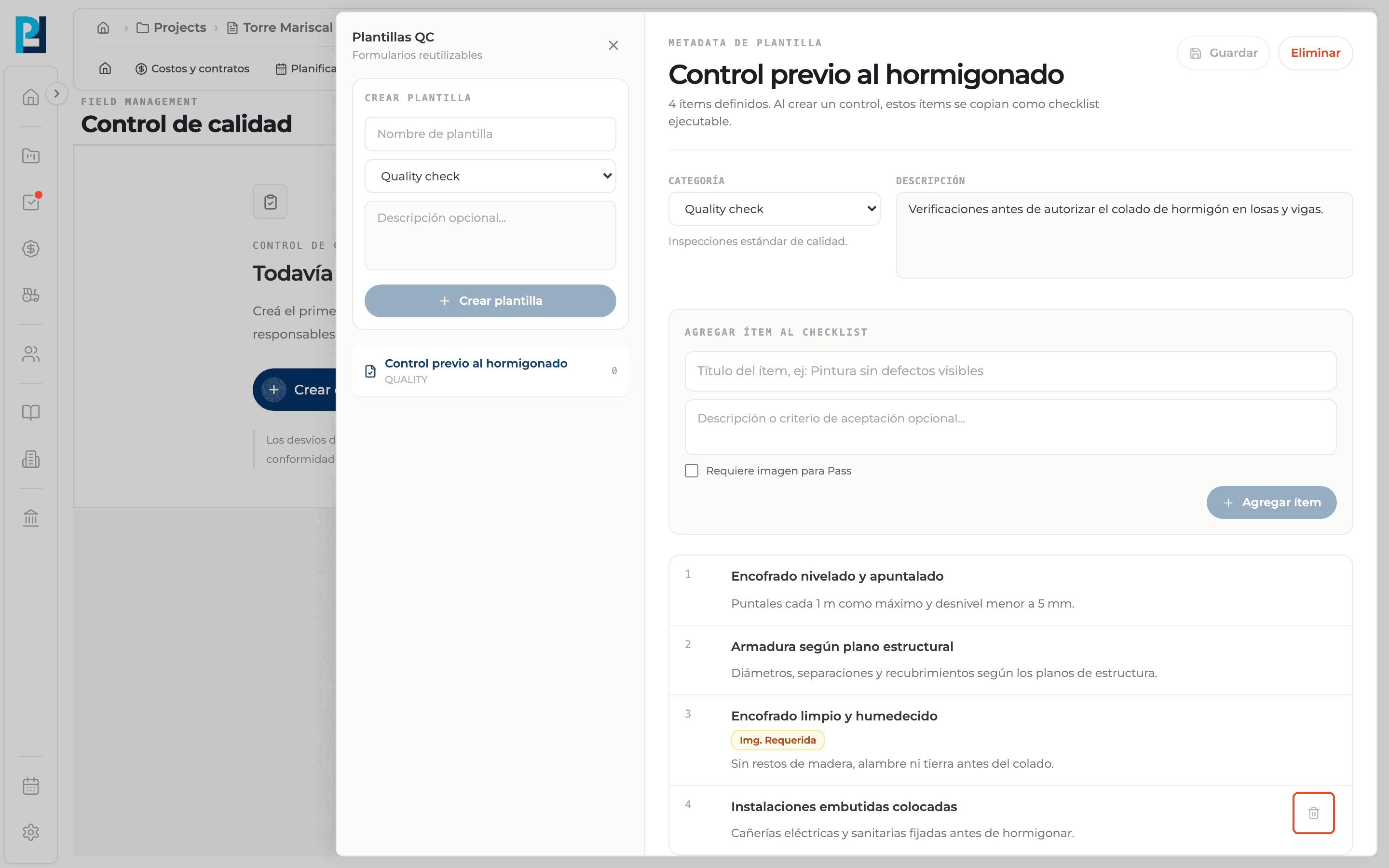
Task: Open the open-book sidebar icon
Action: 30,412
